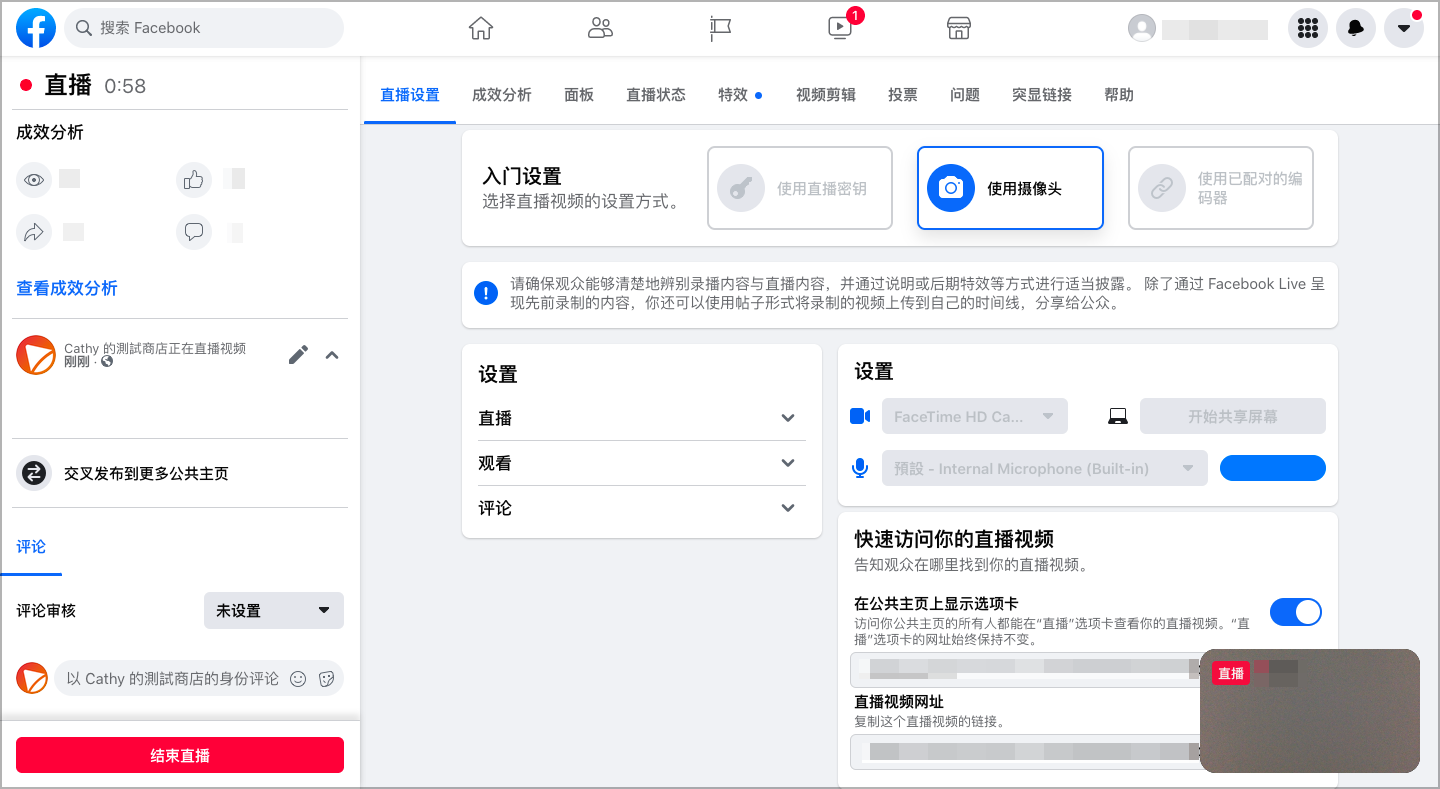The image size is (1440, 789).
Task: Click the red 直播 badge on preview
Action: coord(1231,673)
